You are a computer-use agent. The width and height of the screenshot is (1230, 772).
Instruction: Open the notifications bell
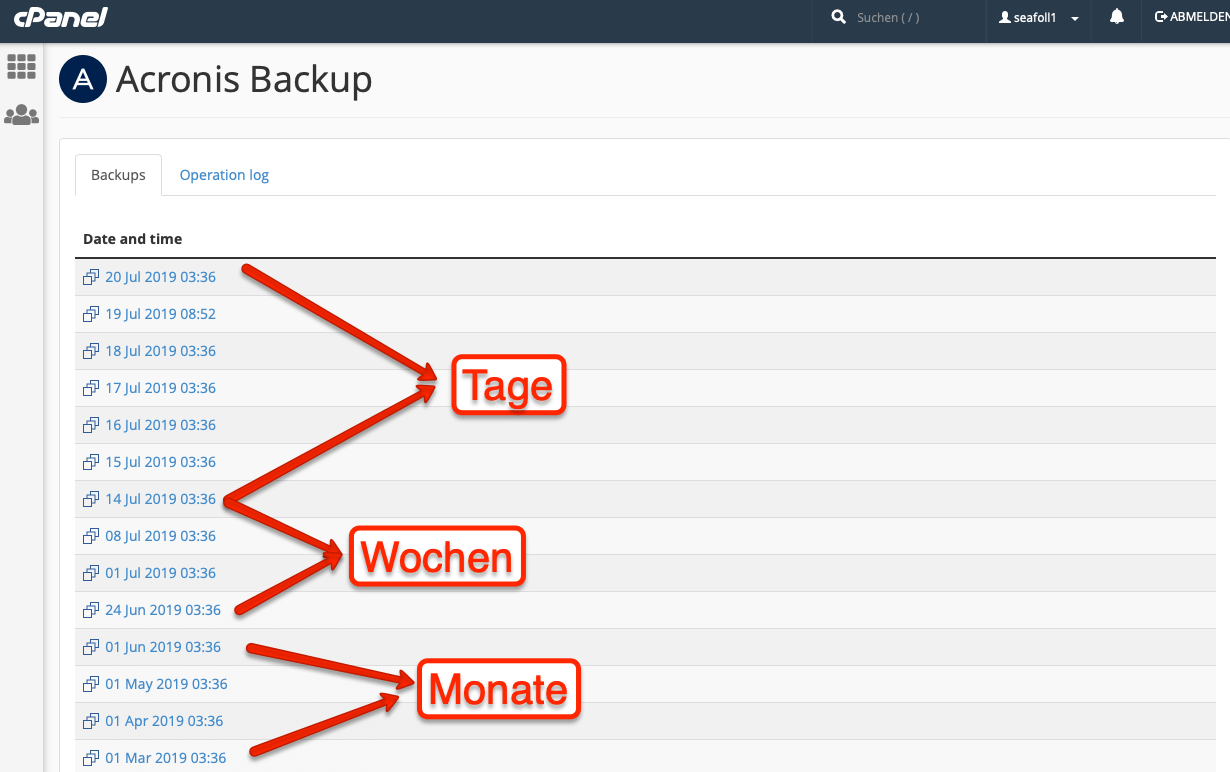1117,17
